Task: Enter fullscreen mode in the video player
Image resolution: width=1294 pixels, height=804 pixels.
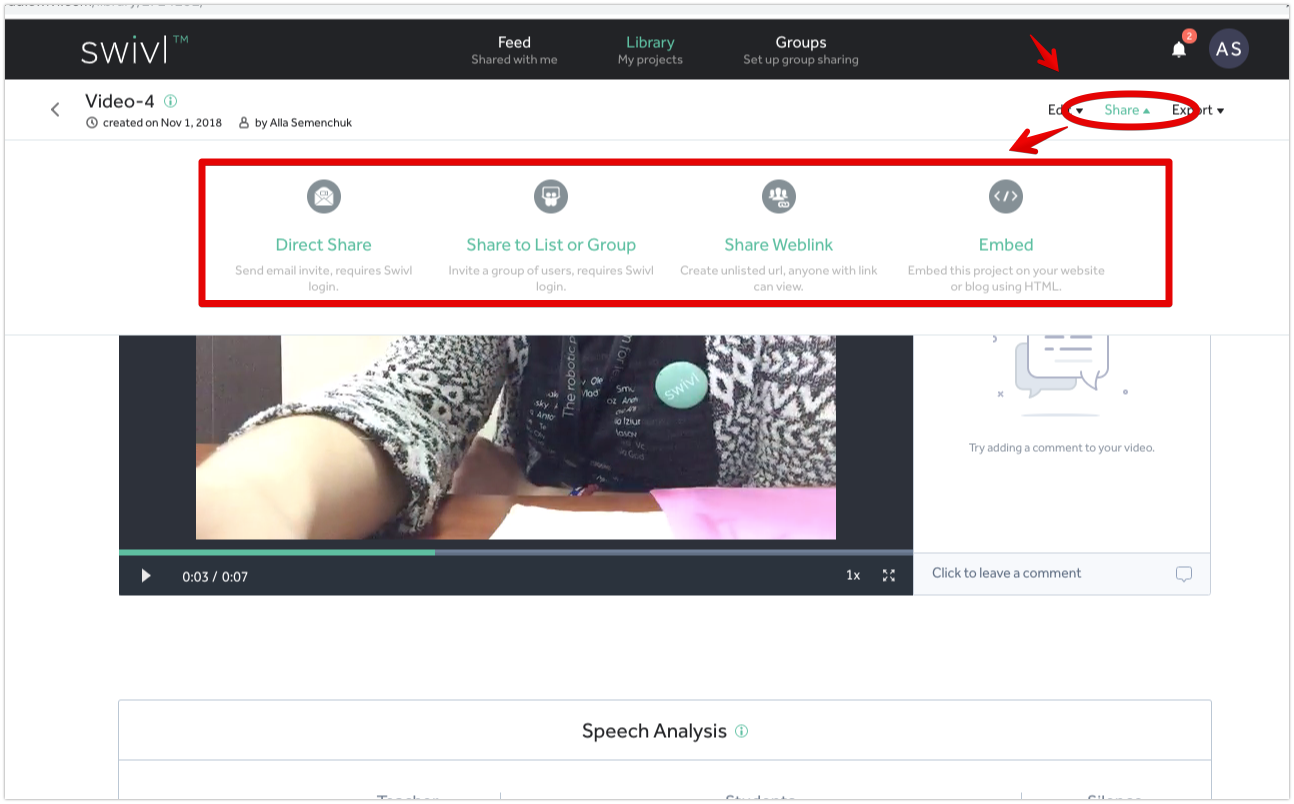Action: [888, 576]
